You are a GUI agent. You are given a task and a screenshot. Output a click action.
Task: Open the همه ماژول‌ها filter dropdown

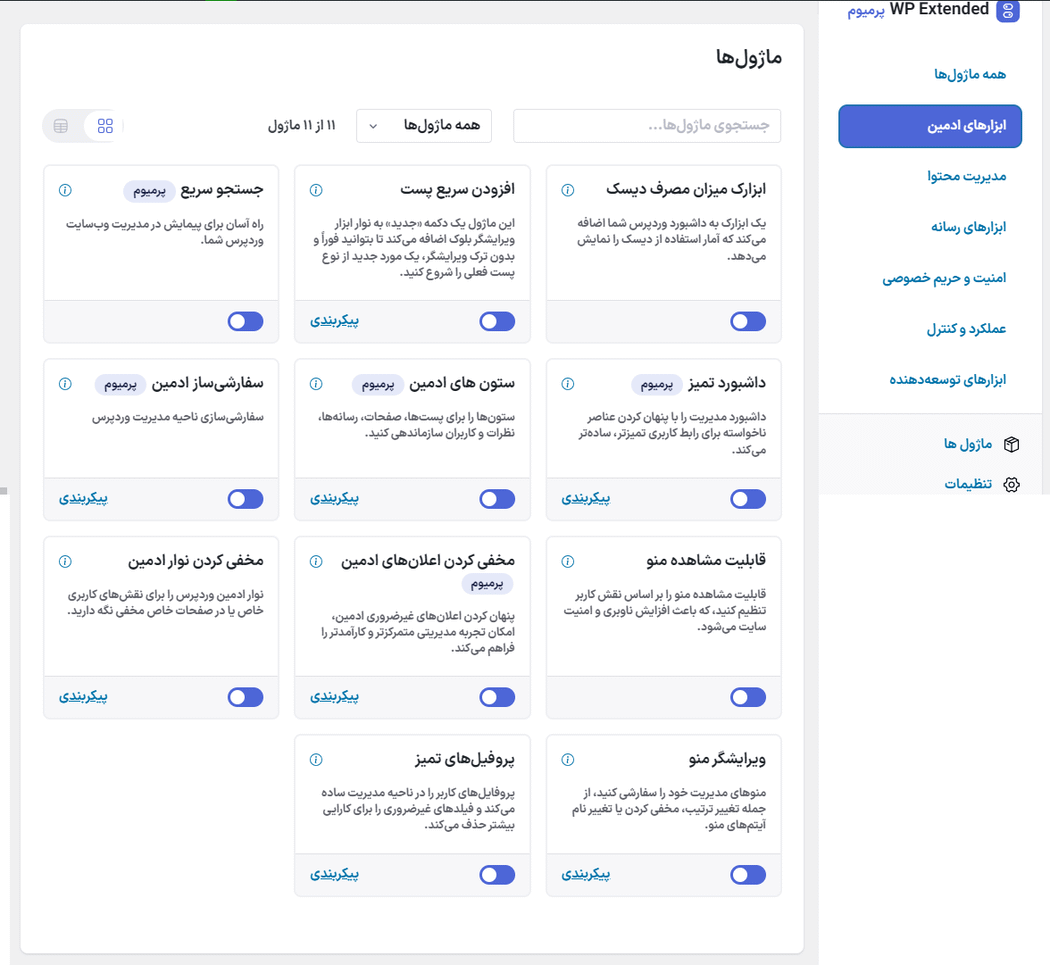(x=424, y=126)
